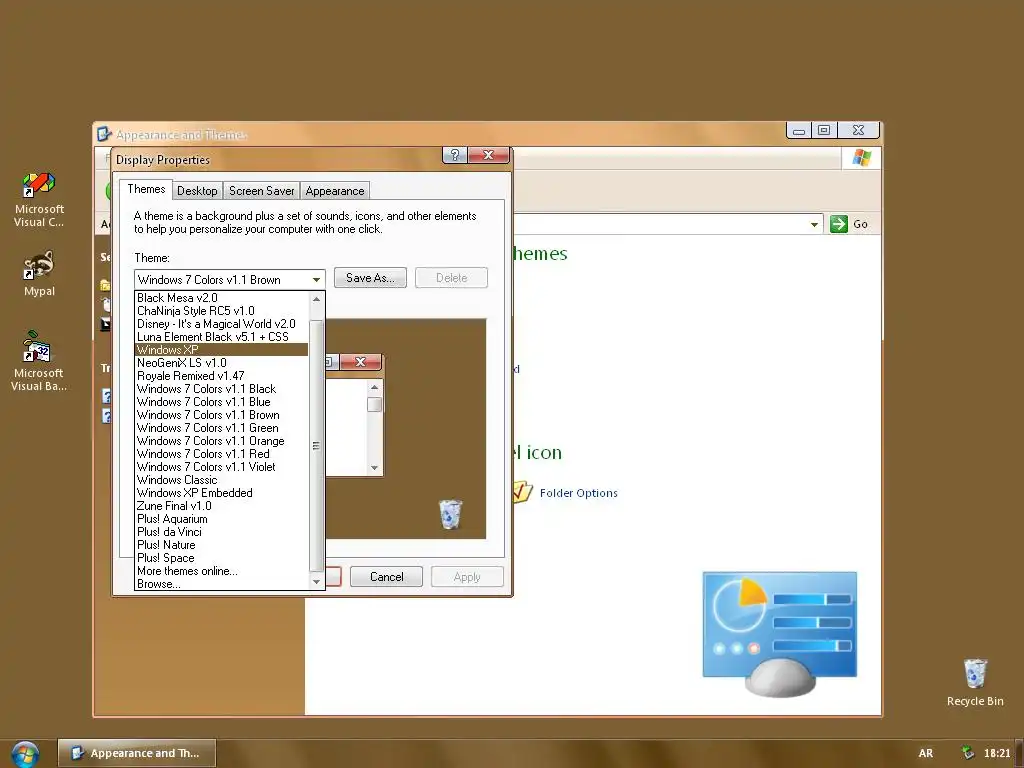Click the recycle bin in theme preview
Screen dimensions: 1024x768
450,514
